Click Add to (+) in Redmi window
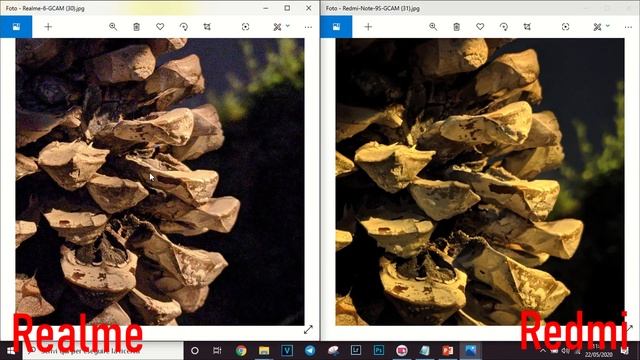The width and height of the screenshot is (640, 360). (x=368, y=27)
